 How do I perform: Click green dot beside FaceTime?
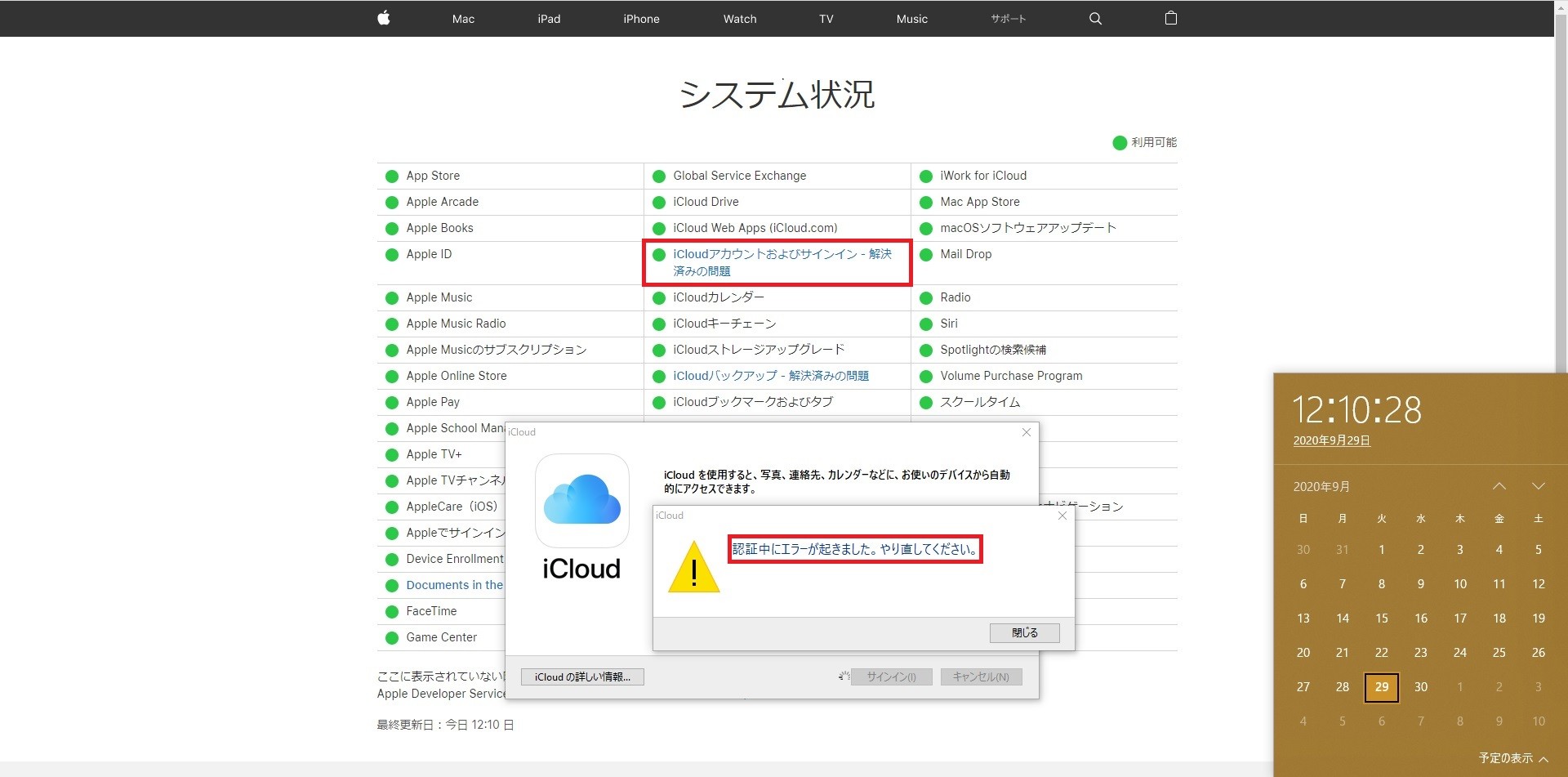[x=392, y=612]
